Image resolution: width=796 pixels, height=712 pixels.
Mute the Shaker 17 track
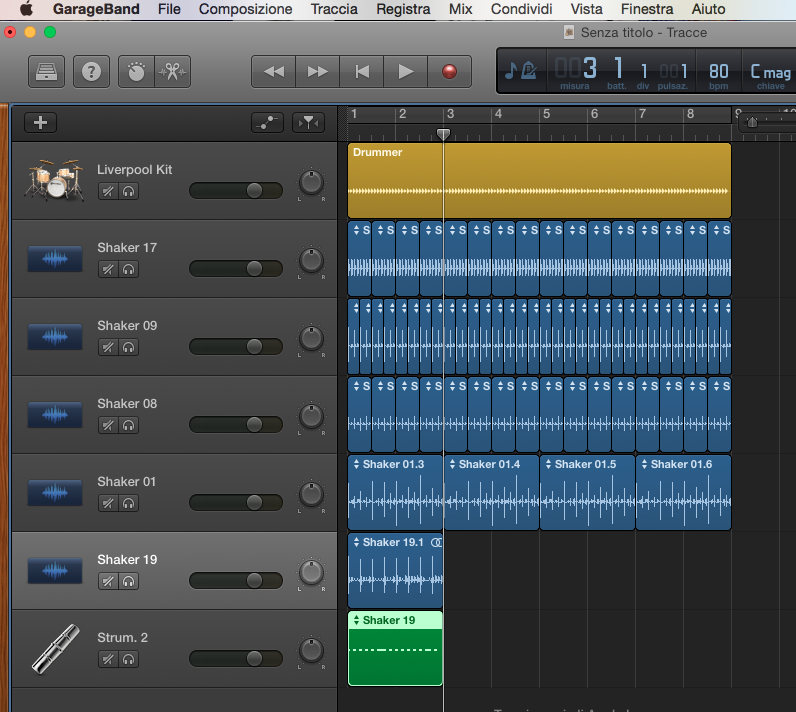pyautogui.click(x=108, y=269)
